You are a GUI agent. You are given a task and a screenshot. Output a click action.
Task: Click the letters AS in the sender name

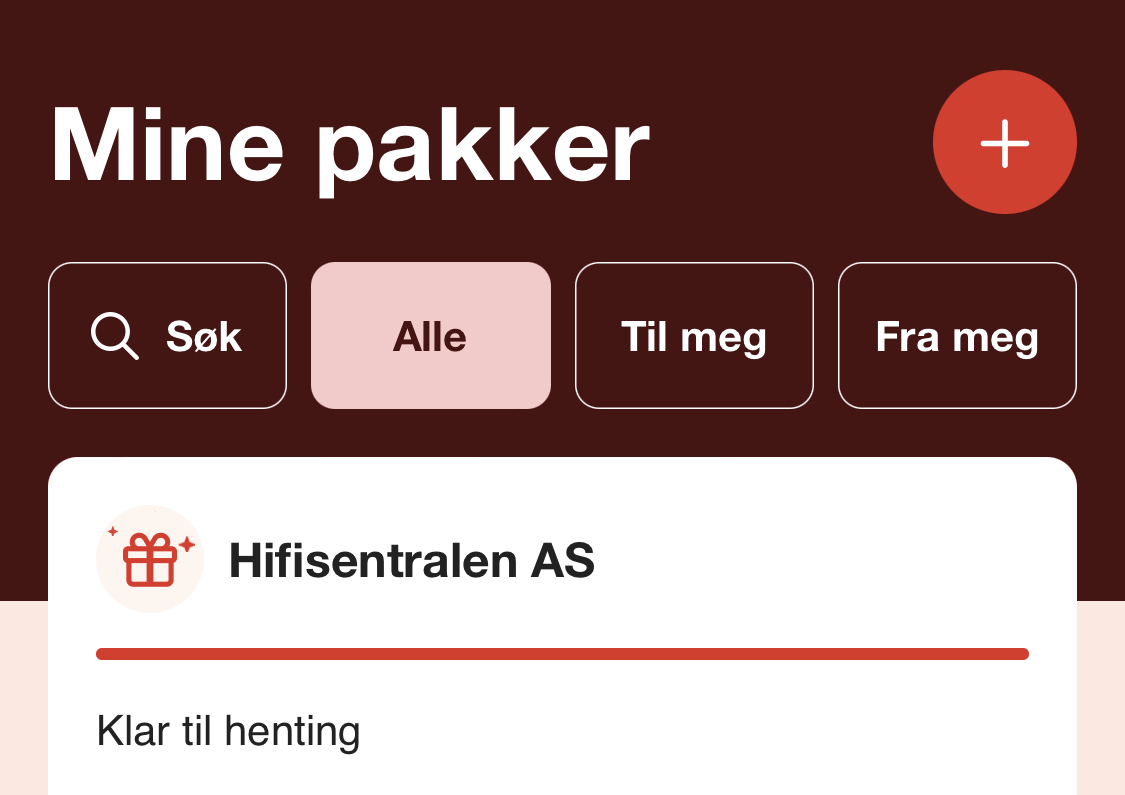[x=562, y=560]
